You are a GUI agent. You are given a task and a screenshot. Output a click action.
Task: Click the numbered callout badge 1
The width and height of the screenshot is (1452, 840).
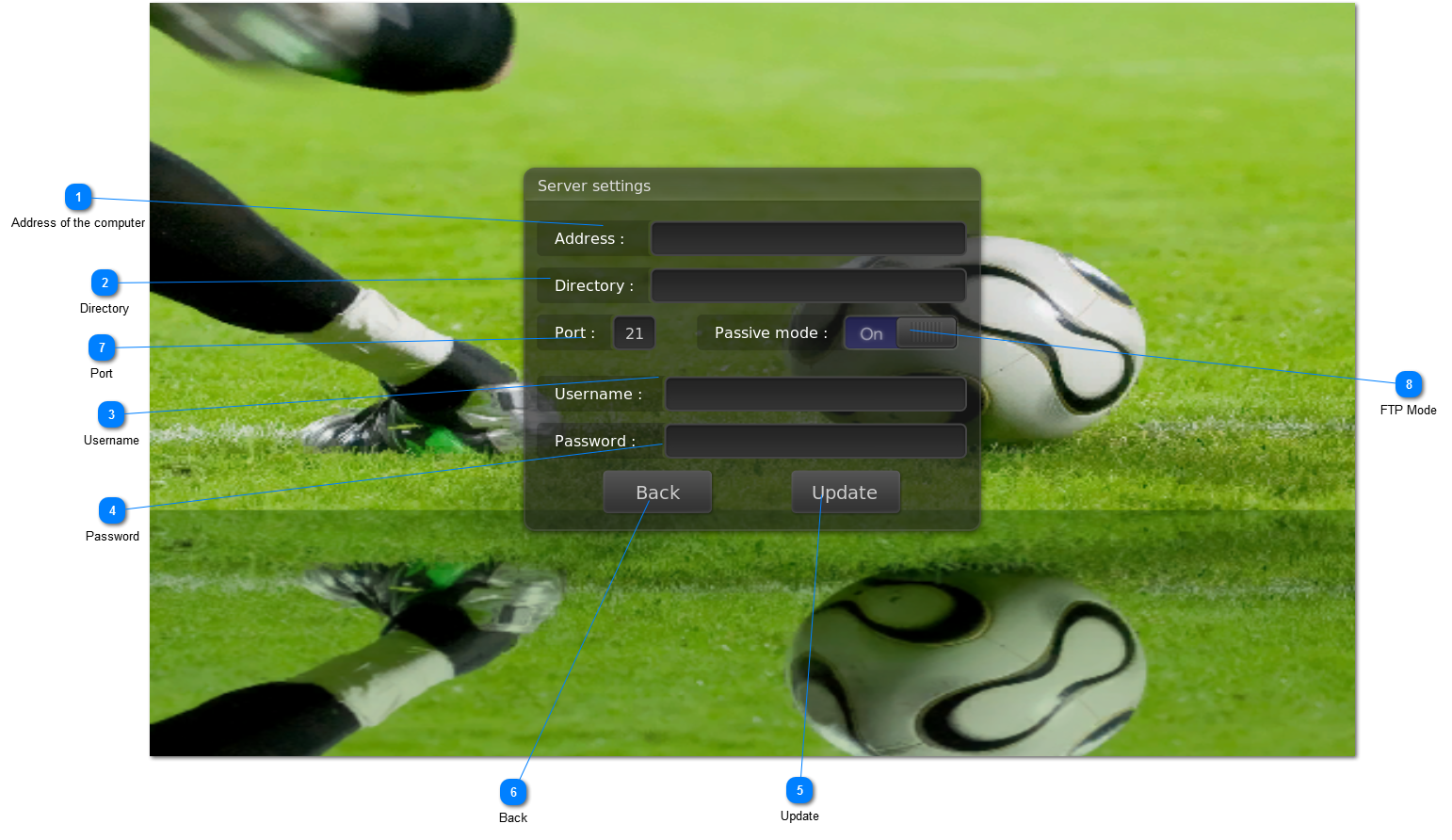pos(78,198)
